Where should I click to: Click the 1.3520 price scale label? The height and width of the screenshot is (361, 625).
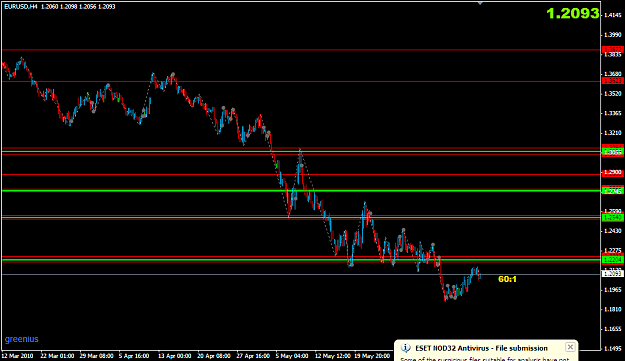point(613,93)
